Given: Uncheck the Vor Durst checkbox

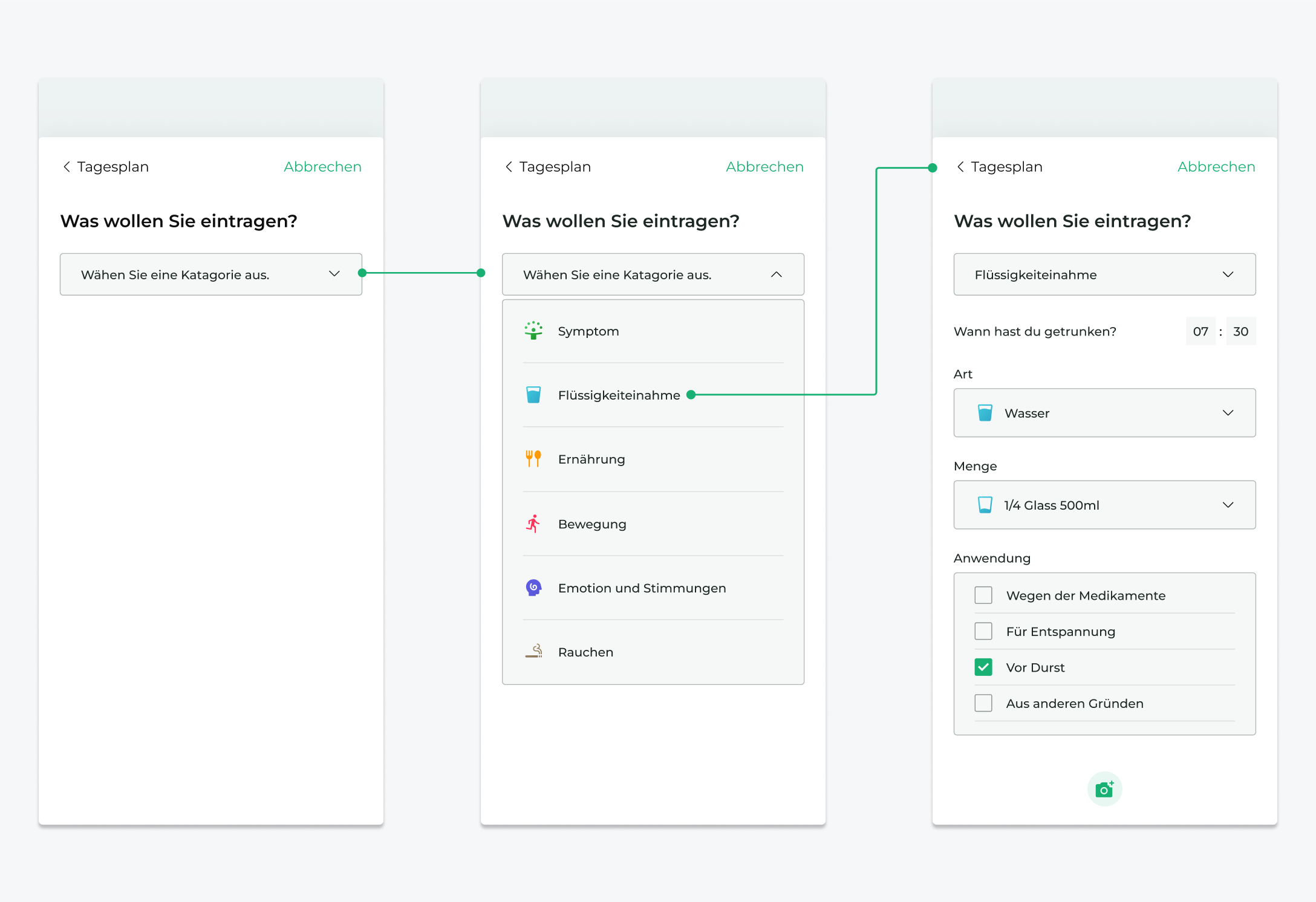Looking at the screenshot, I should [983, 667].
